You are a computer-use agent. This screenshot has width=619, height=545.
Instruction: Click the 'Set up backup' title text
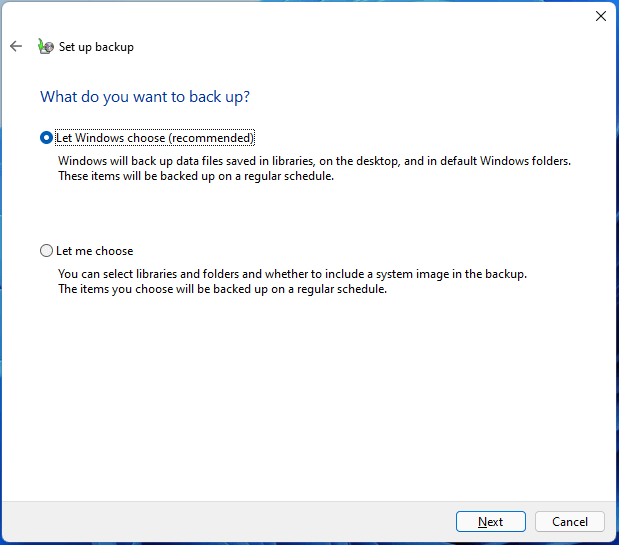96,47
